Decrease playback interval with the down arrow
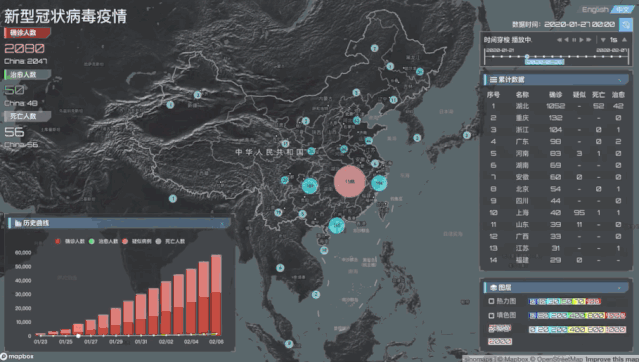 click(x=603, y=40)
